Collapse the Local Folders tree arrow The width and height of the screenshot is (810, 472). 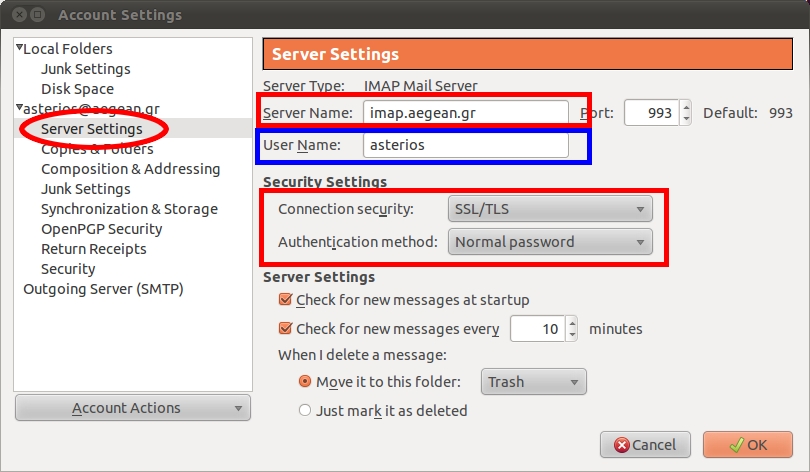click(19, 48)
